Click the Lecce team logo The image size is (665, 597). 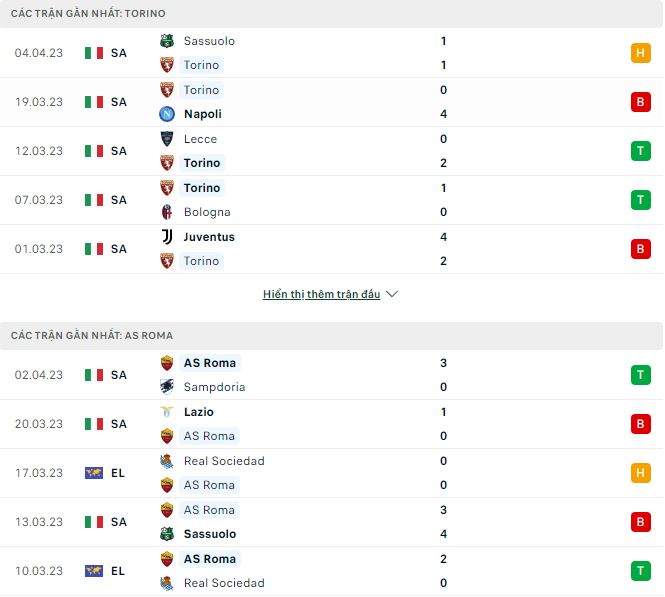(x=167, y=139)
